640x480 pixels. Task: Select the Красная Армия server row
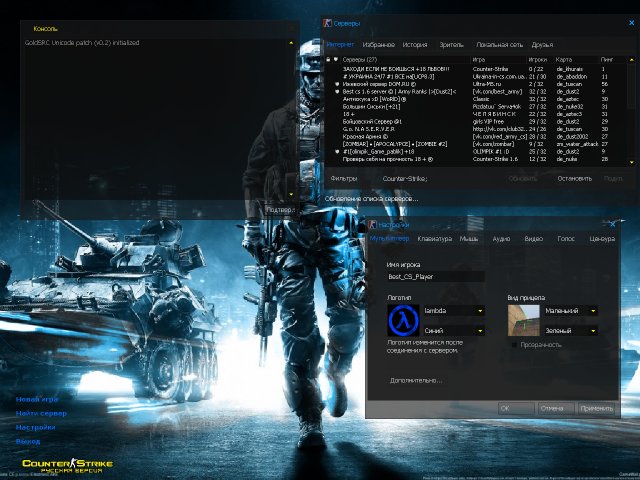click(476, 137)
